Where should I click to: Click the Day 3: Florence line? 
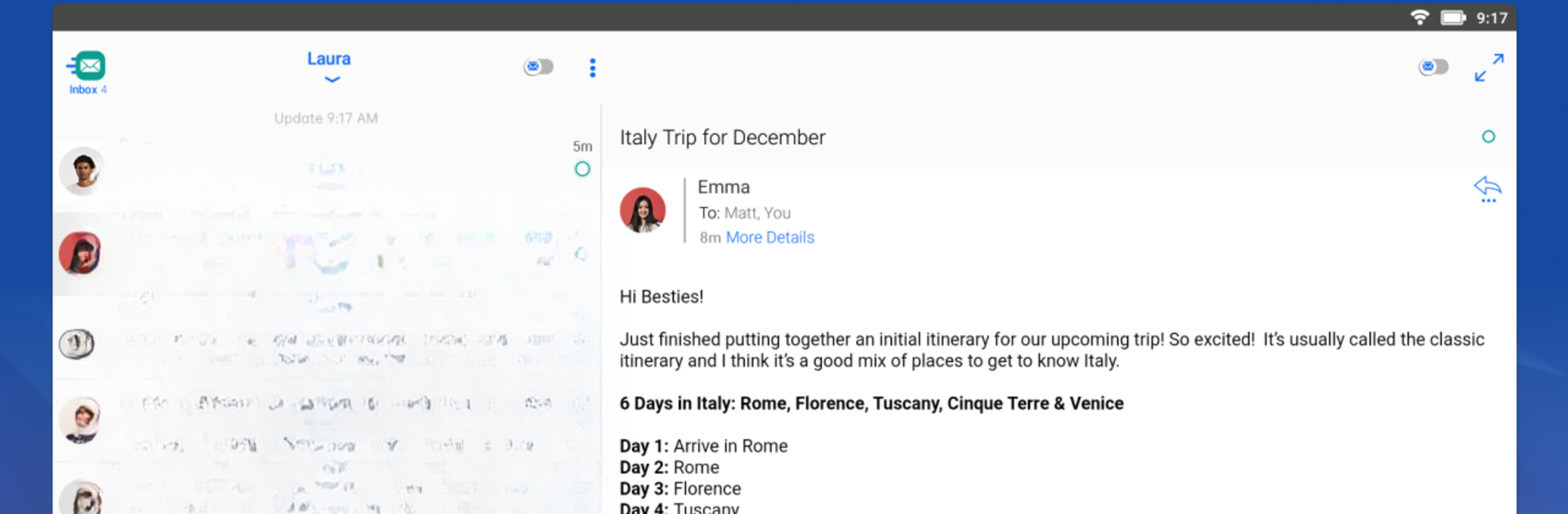[680, 489]
